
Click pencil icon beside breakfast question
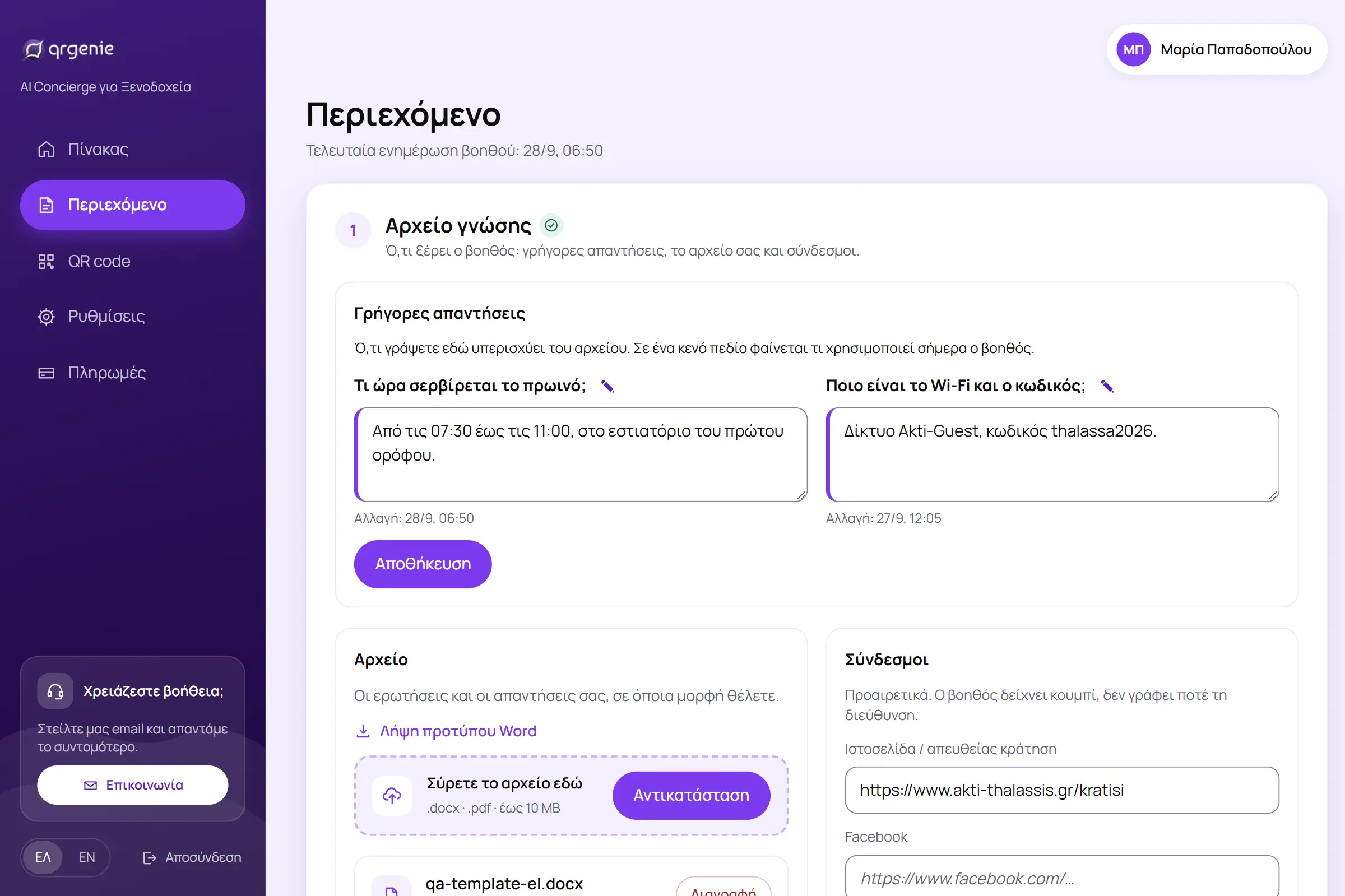pyautogui.click(x=607, y=386)
